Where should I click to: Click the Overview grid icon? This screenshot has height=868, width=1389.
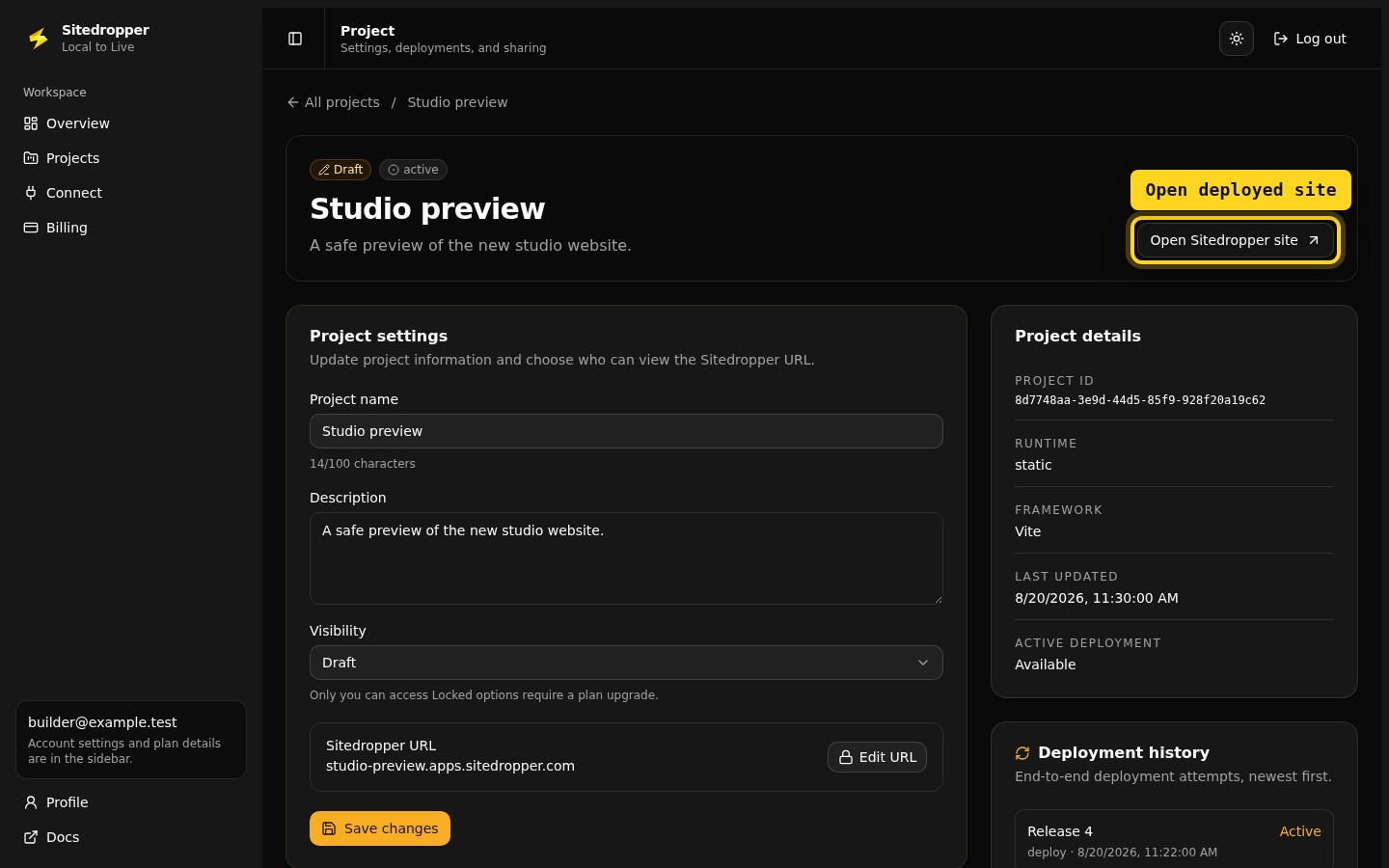(31, 123)
